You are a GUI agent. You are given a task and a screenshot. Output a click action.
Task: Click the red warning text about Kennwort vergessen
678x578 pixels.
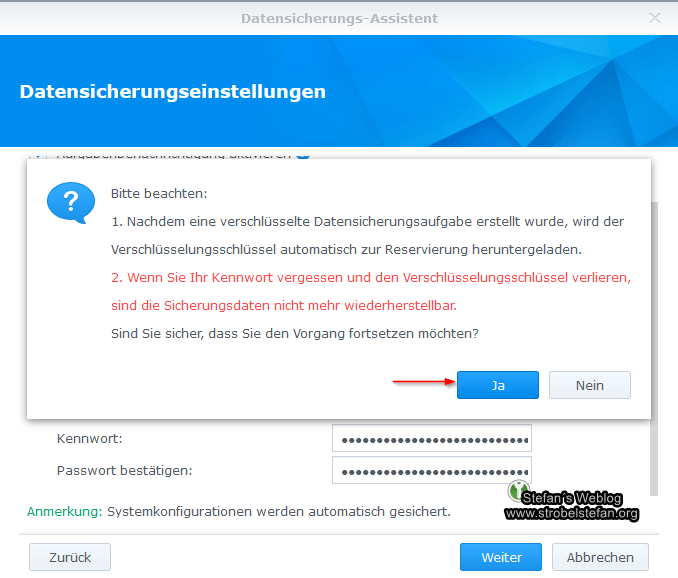(371, 291)
